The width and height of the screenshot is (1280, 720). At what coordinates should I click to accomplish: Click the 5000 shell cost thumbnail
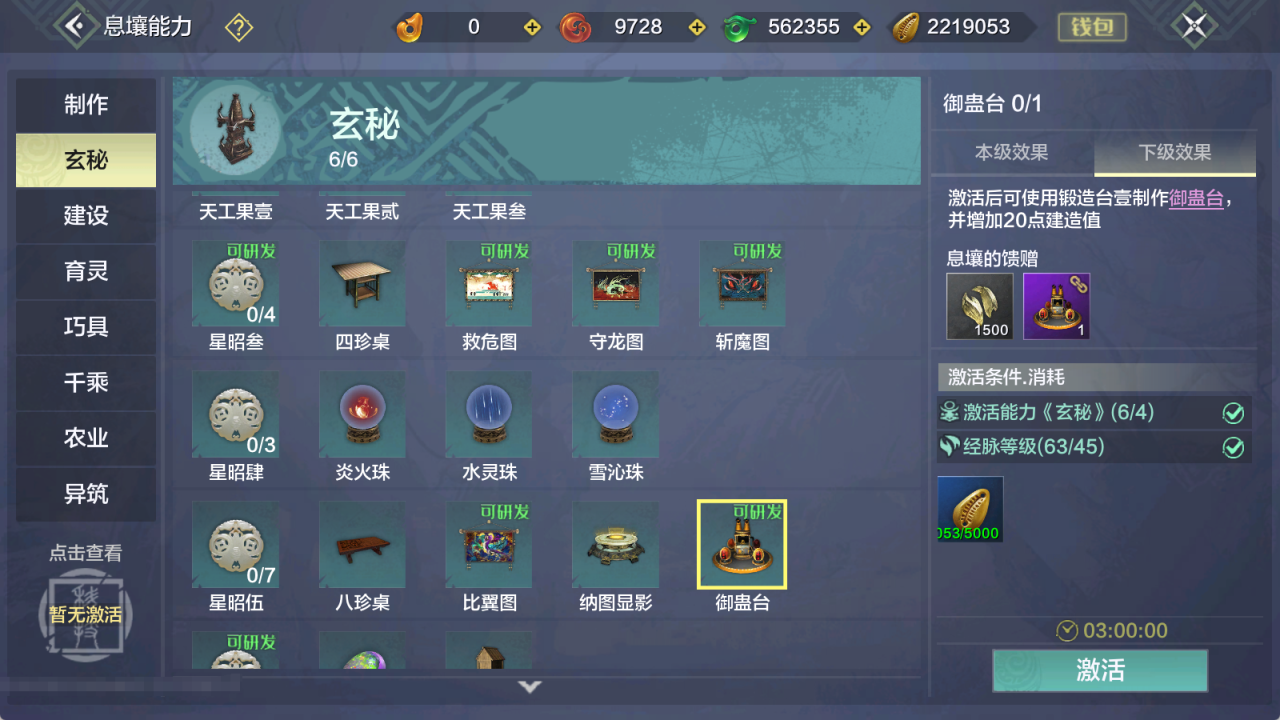(x=970, y=510)
